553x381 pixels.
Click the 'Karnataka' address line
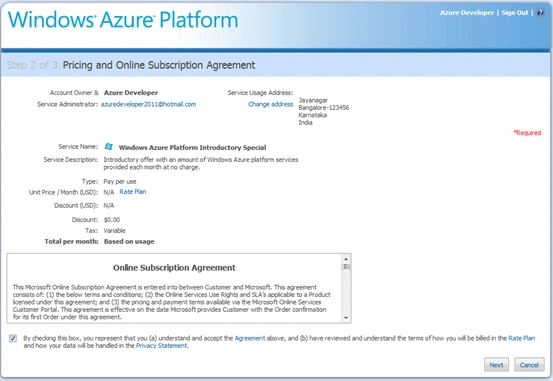[x=312, y=115]
